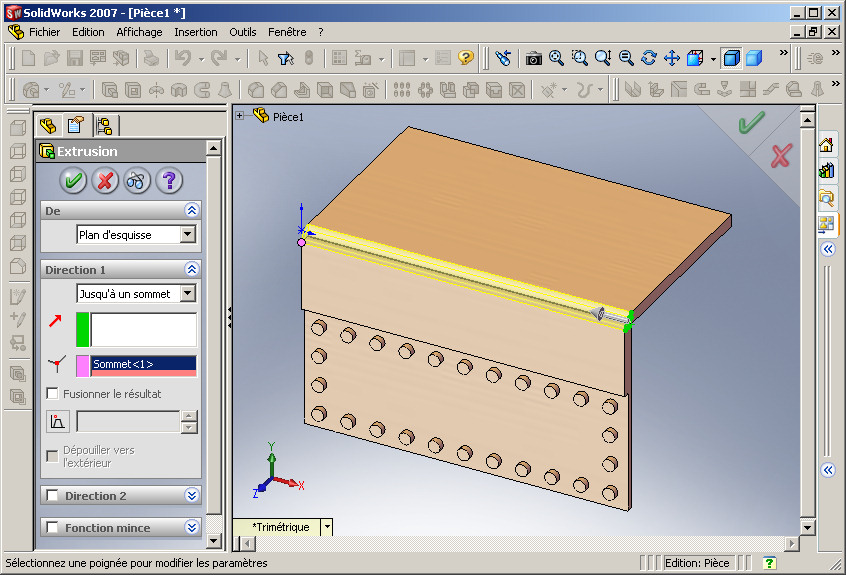
Task: Enable the Fonction mince checkbox
Action: pos(52,527)
